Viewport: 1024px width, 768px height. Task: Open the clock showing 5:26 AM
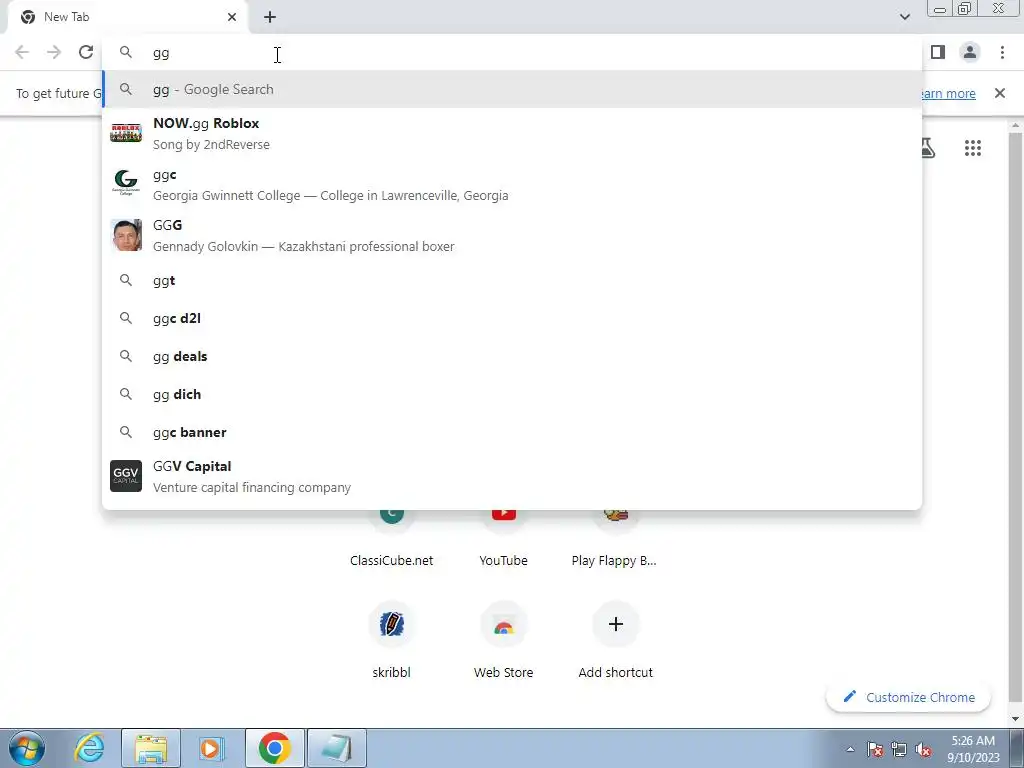pos(972,749)
